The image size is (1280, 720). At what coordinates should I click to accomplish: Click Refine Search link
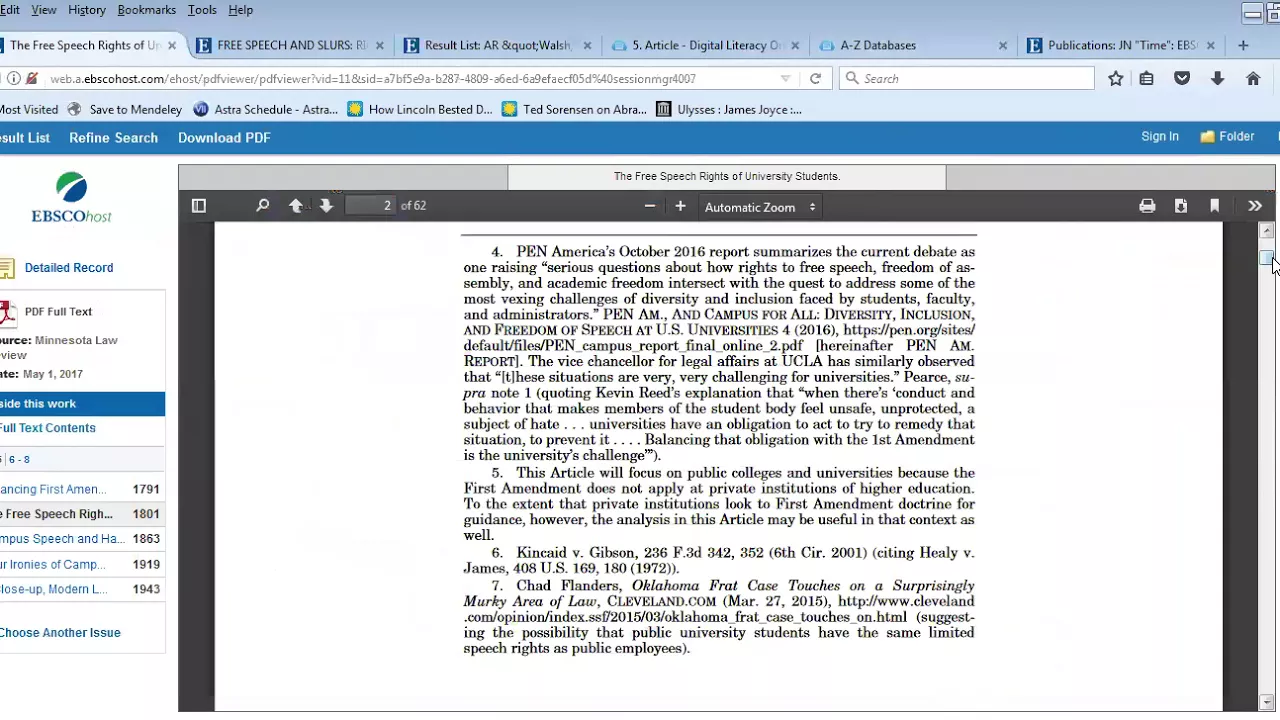point(113,138)
